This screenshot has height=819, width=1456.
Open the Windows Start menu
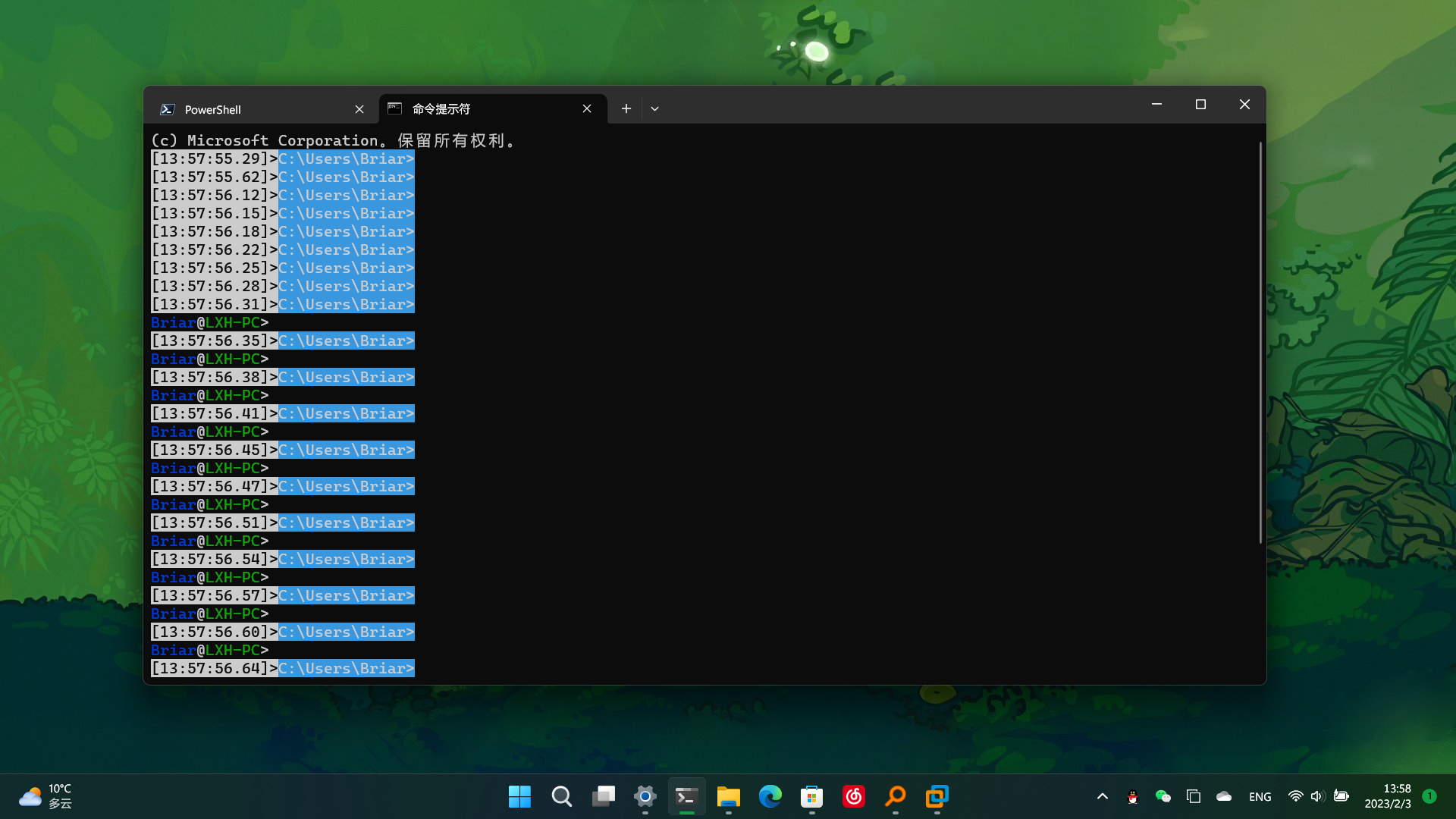click(519, 796)
